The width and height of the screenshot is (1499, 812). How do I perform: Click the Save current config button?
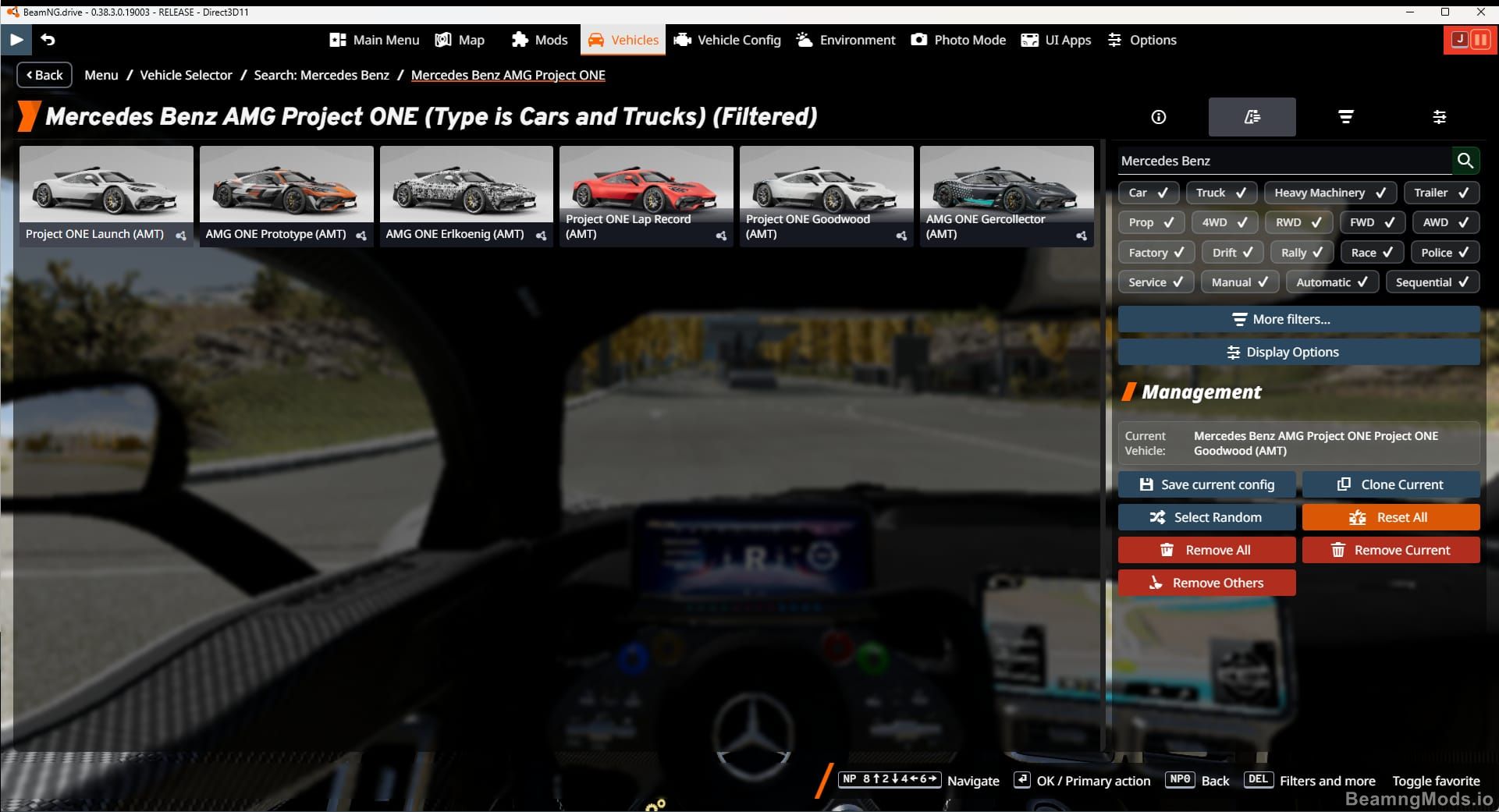(x=1206, y=484)
